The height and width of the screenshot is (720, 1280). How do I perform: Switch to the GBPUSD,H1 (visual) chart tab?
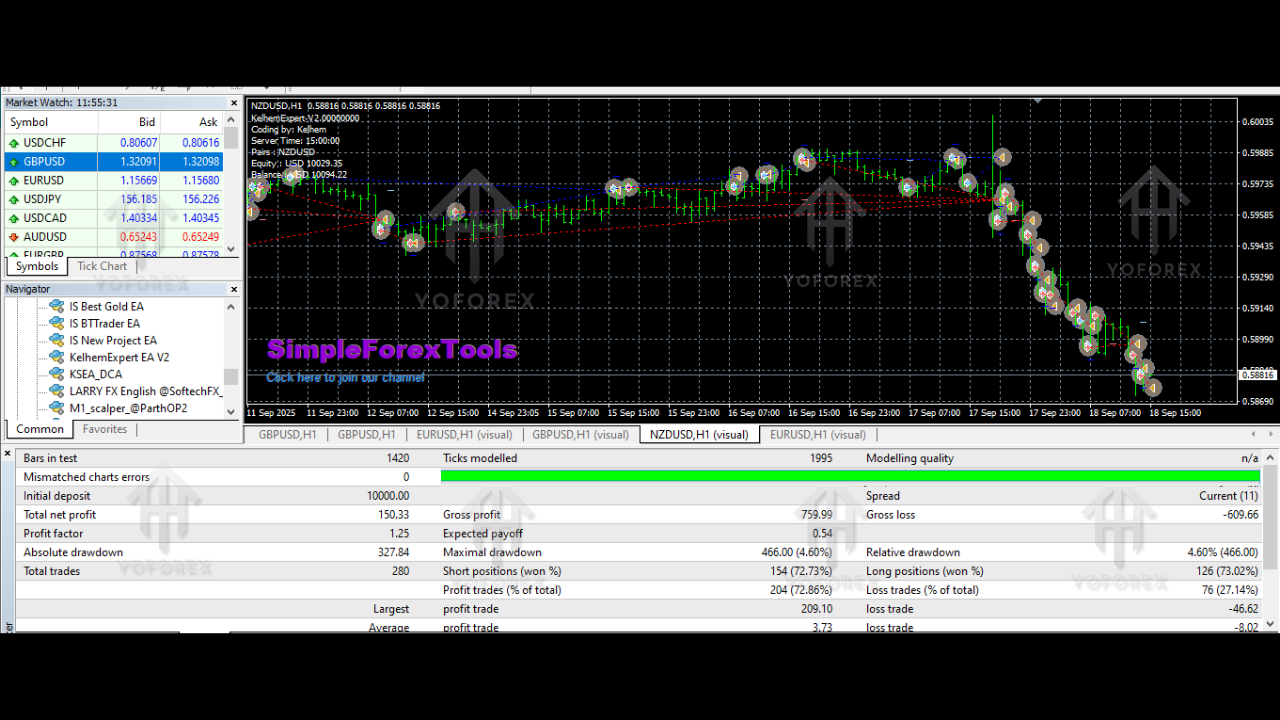[580, 435]
